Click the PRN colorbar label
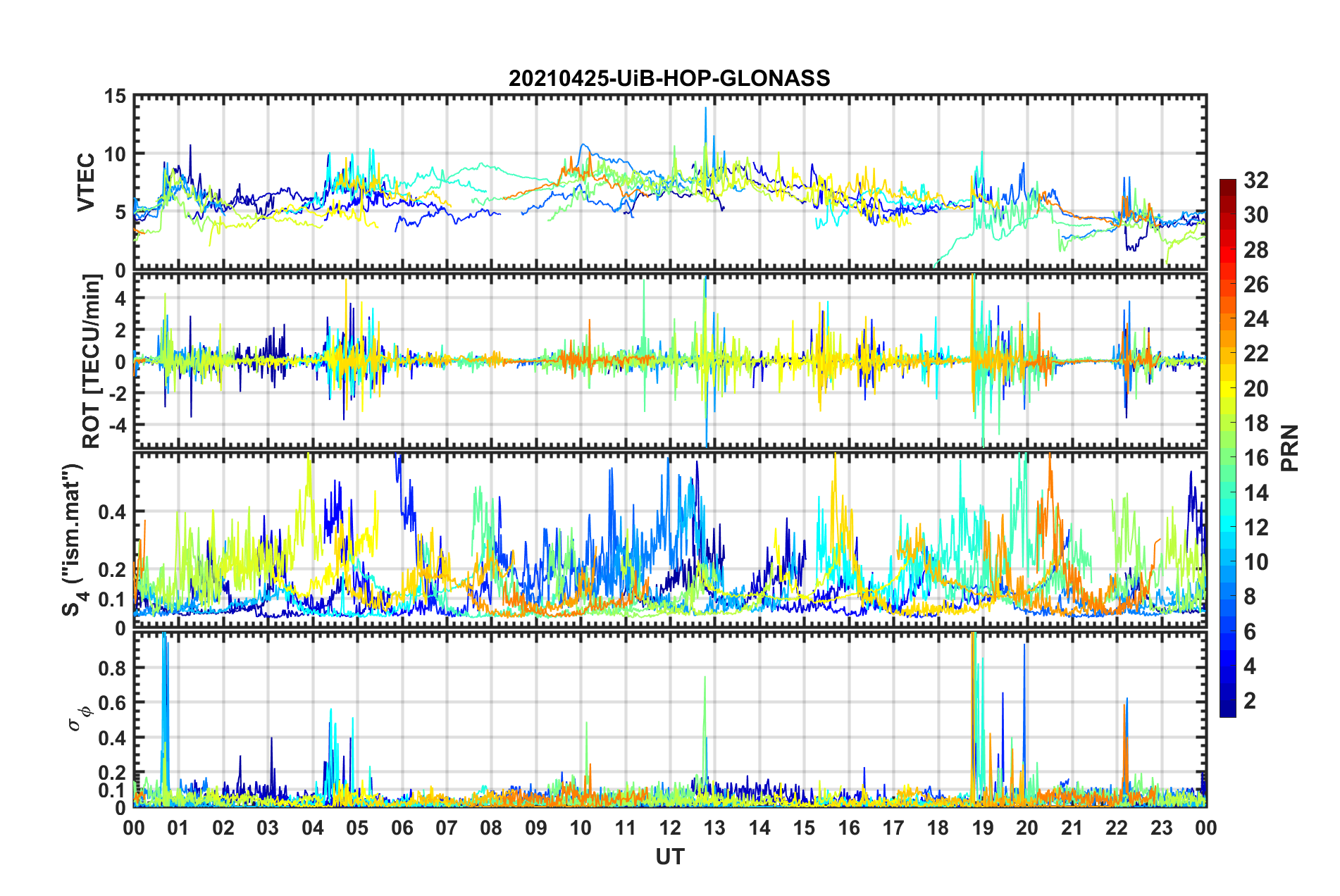1340x896 pixels. coord(1290,448)
